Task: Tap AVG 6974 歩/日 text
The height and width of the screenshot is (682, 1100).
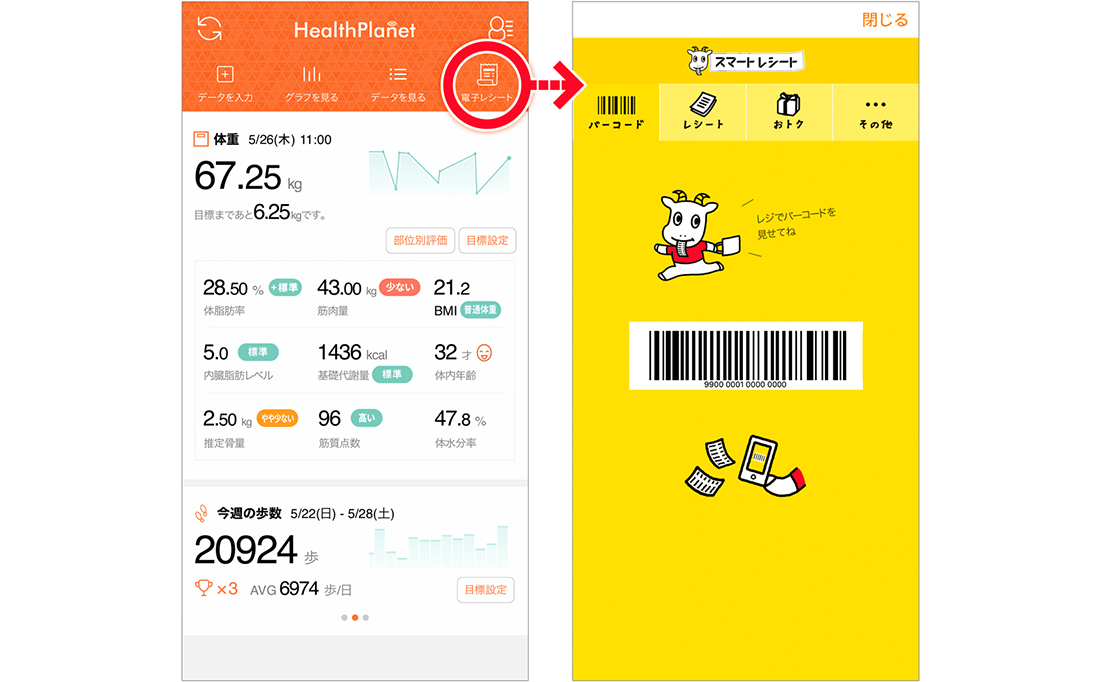Action: coord(301,589)
